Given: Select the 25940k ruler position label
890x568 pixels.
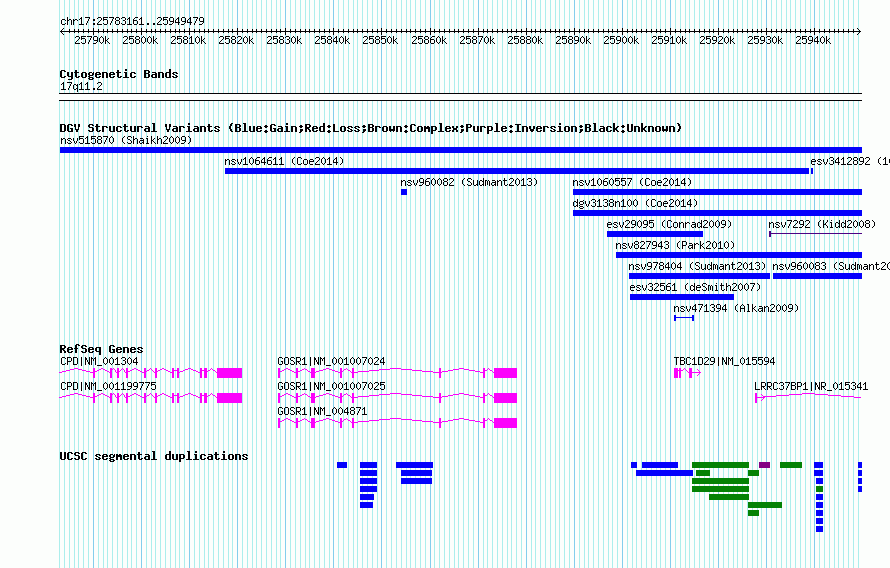Looking at the screenshot, I should 813,40.
